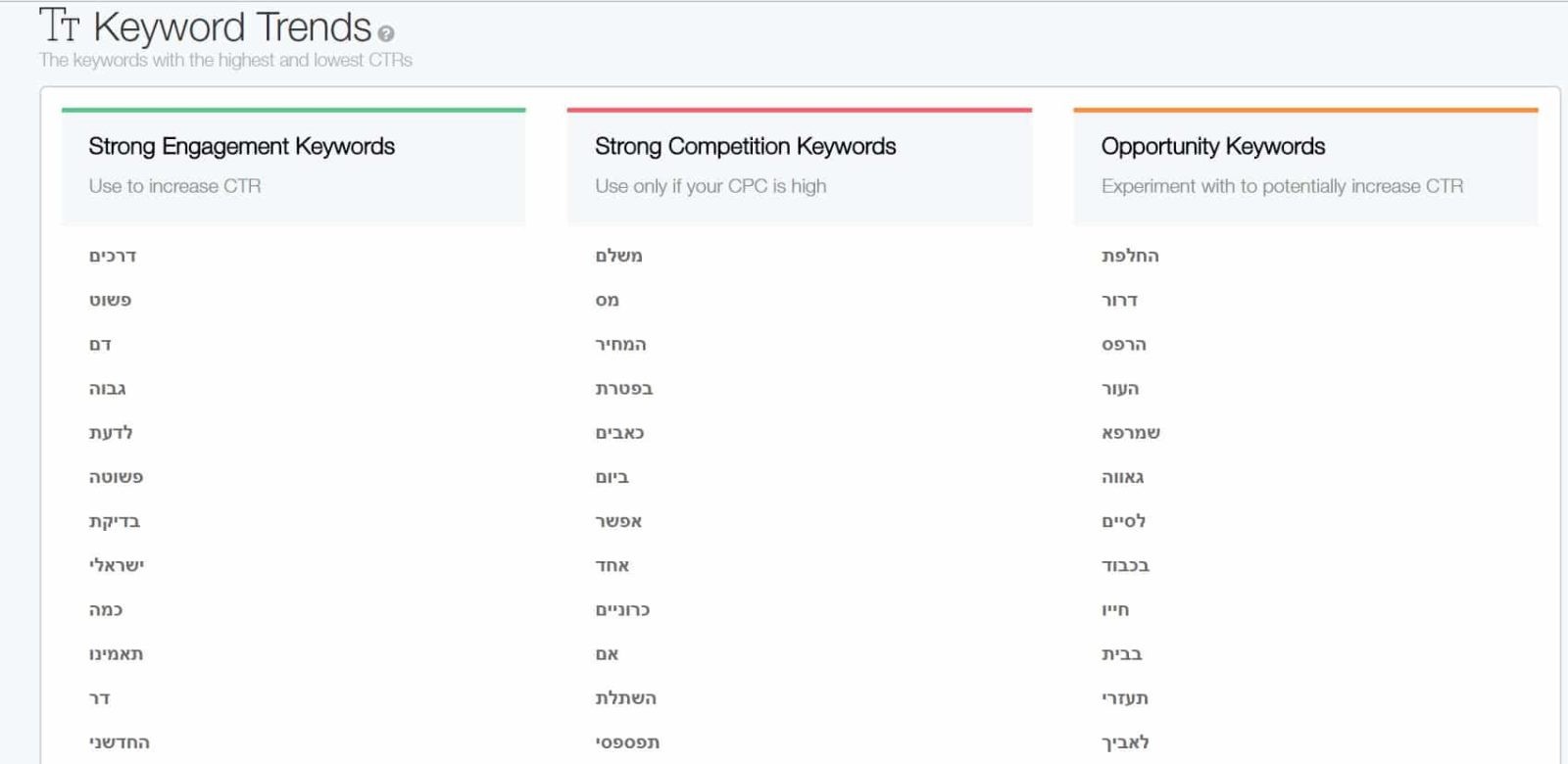
Task: Click the keyword תאמינו in engagement list
Action: [116, 654]
